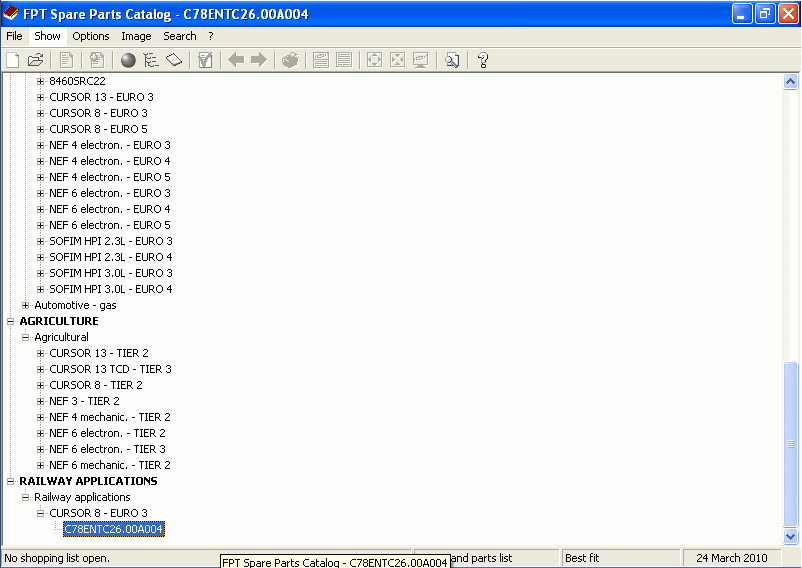Open the Search menu
Screen dimensions: 802x568
180,36
